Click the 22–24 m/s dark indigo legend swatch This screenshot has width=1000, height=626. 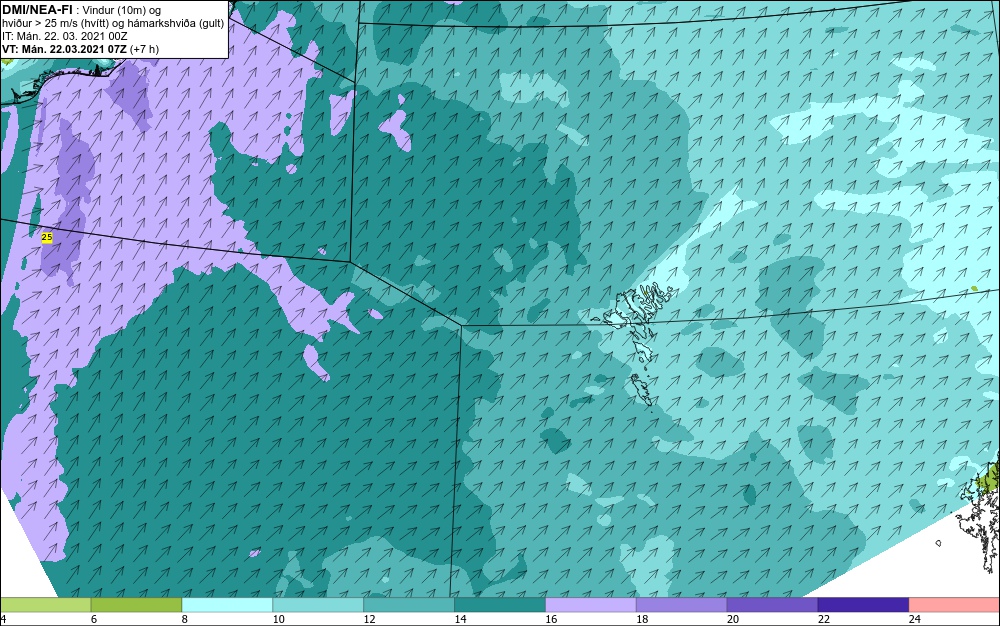(x=864, y=605)
